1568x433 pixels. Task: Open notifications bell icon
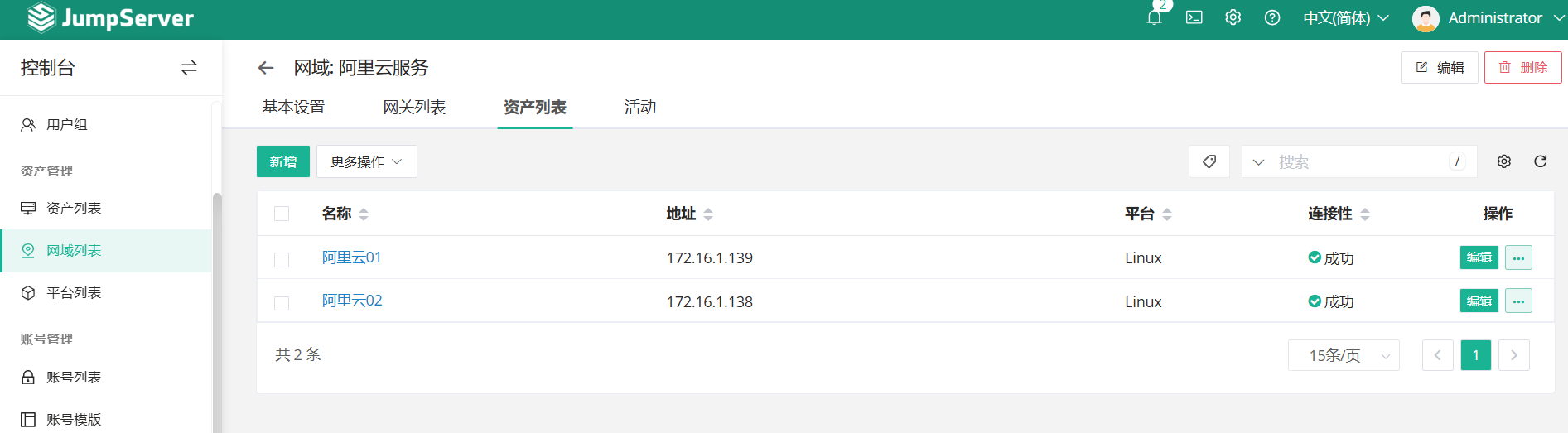pyautogui.click(x=1154, y=17)
